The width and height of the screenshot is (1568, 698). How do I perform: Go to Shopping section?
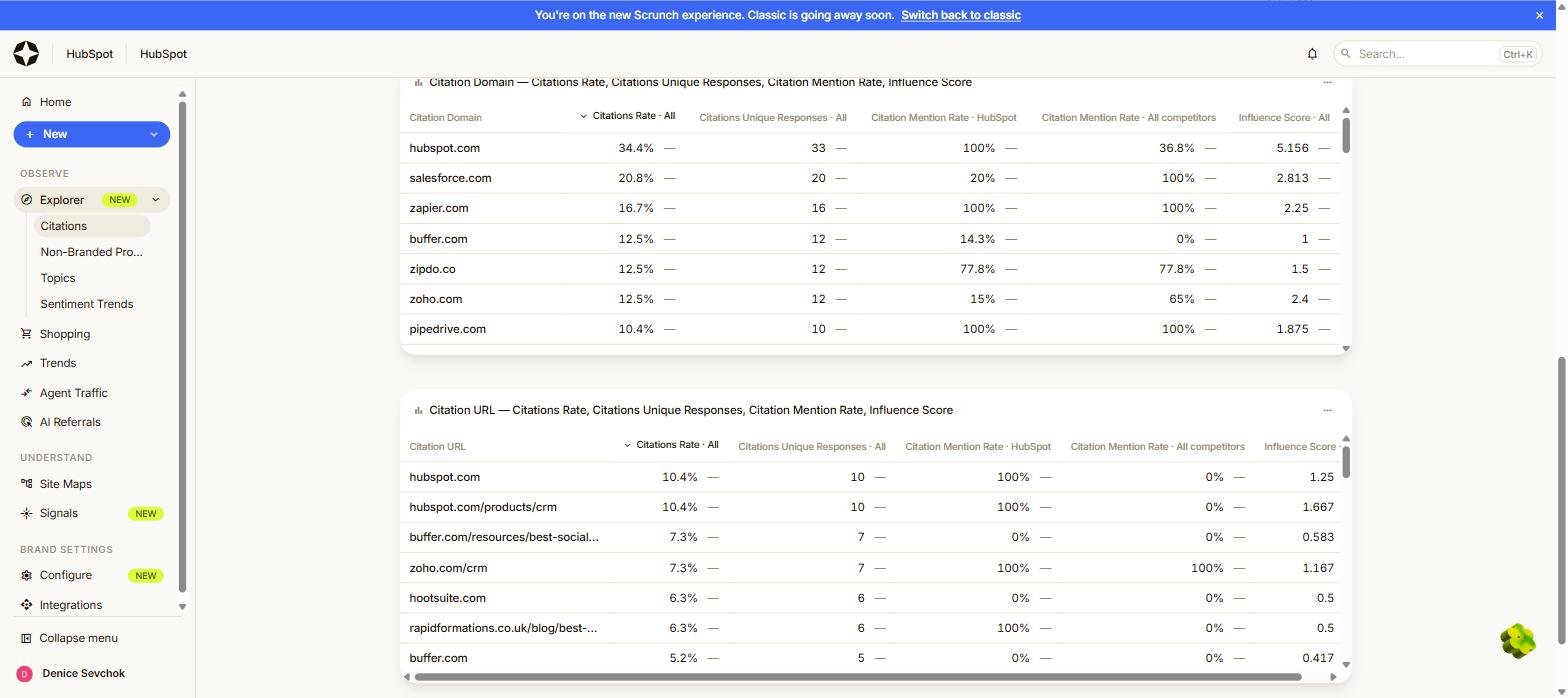click(x=65, y=334)
